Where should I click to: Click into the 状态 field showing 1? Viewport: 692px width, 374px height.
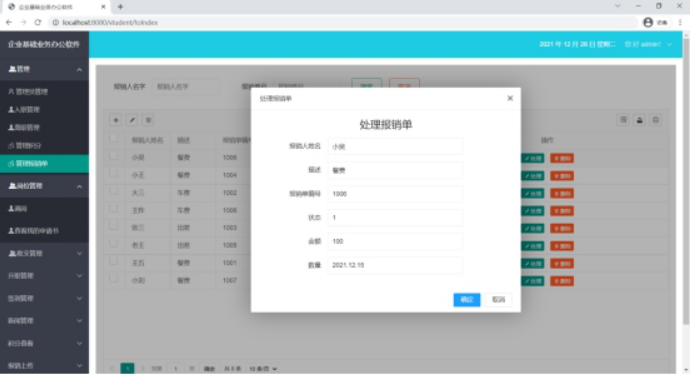coord(395,218)
